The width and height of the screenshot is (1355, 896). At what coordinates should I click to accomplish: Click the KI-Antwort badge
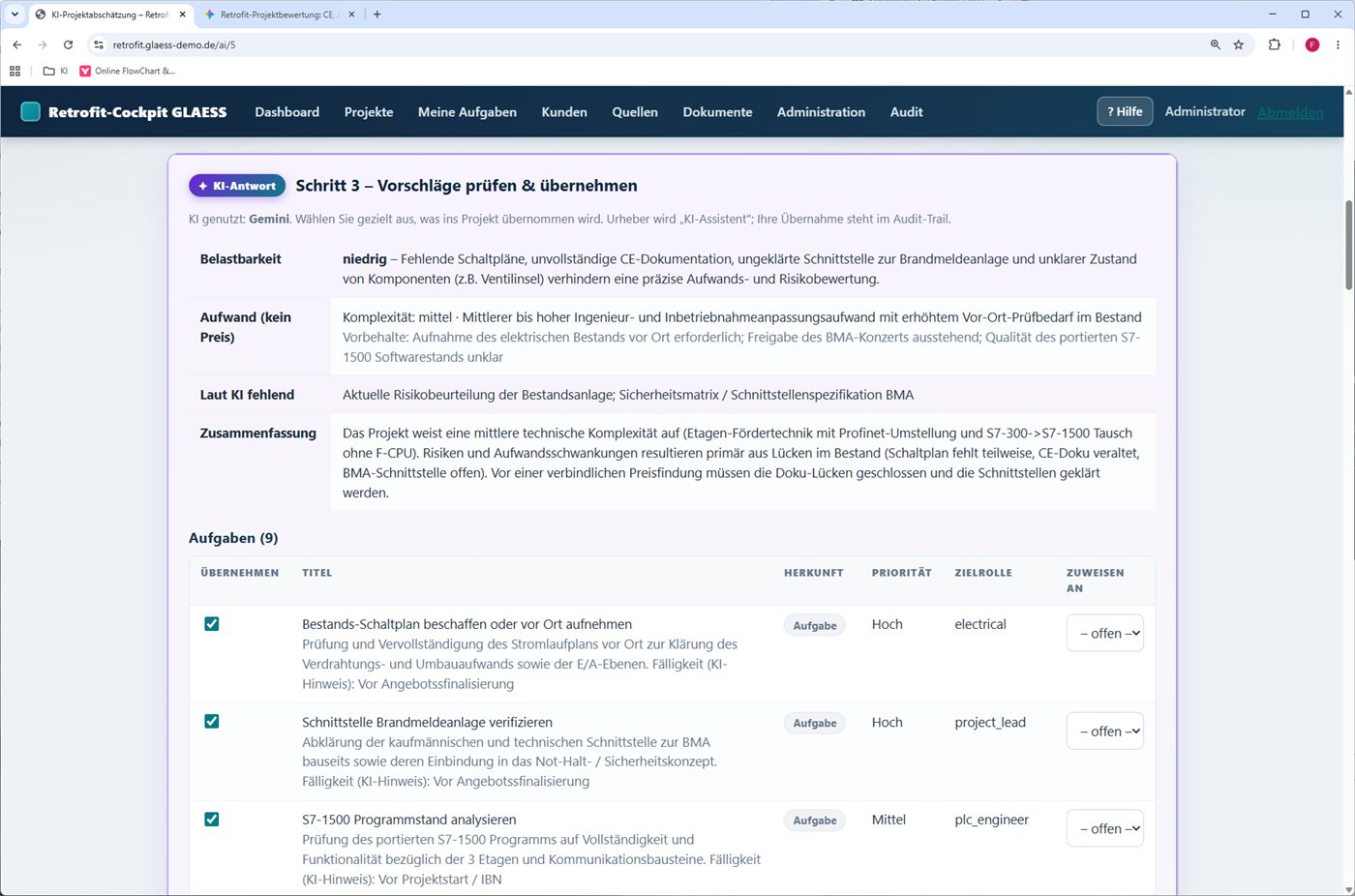[x=237, y=186]
